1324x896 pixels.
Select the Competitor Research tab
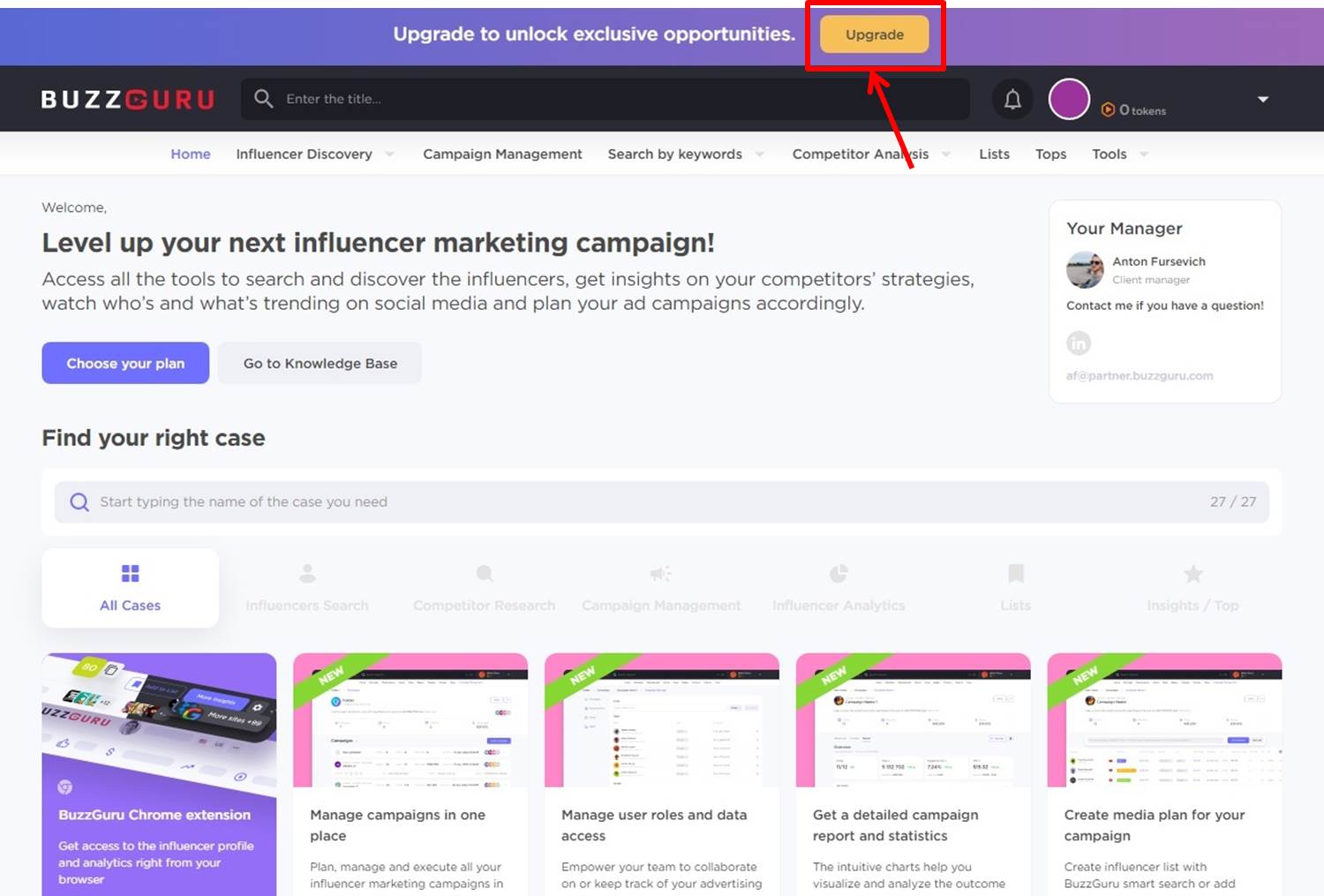point(484,588)
